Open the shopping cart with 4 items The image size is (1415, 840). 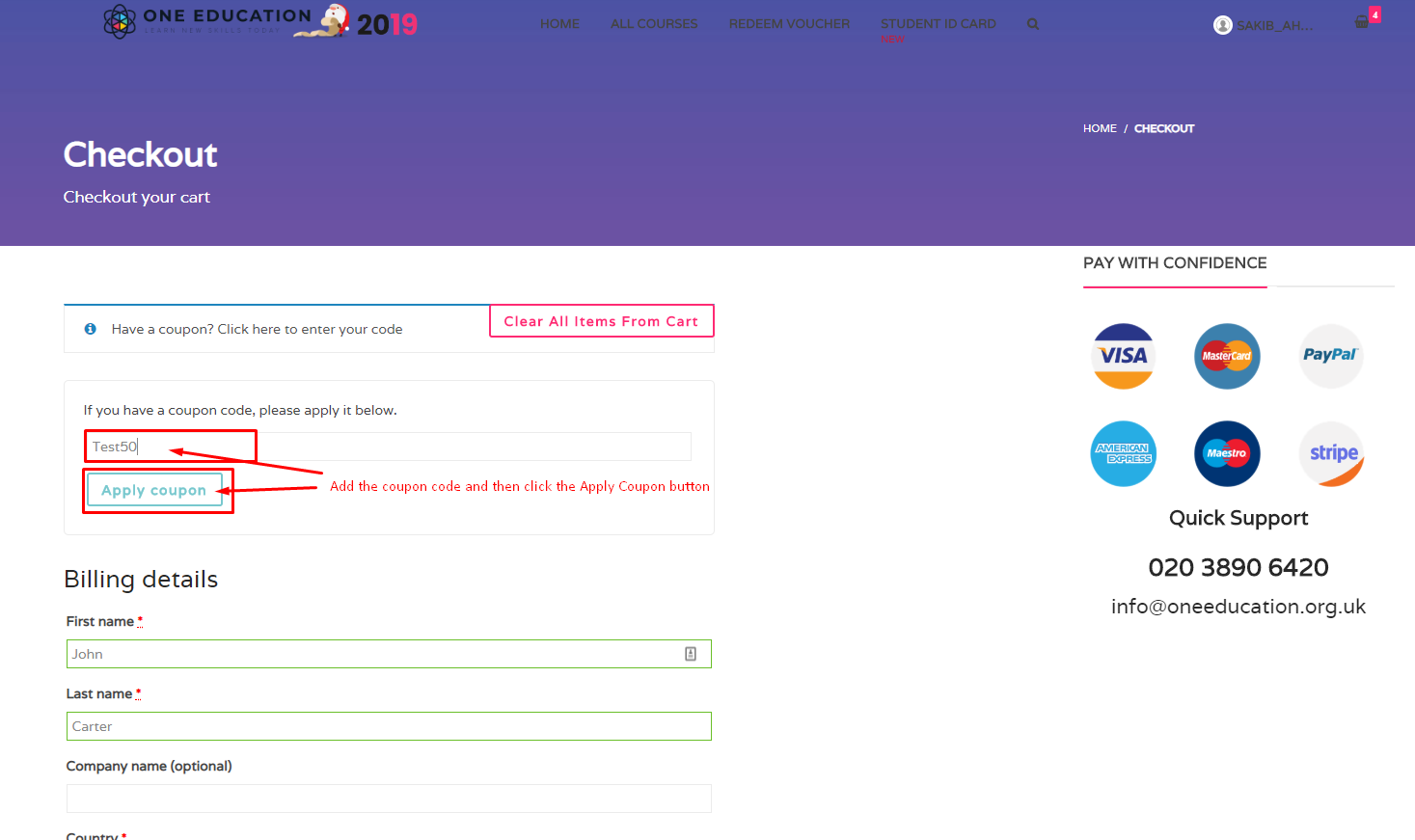[1362, 21]
